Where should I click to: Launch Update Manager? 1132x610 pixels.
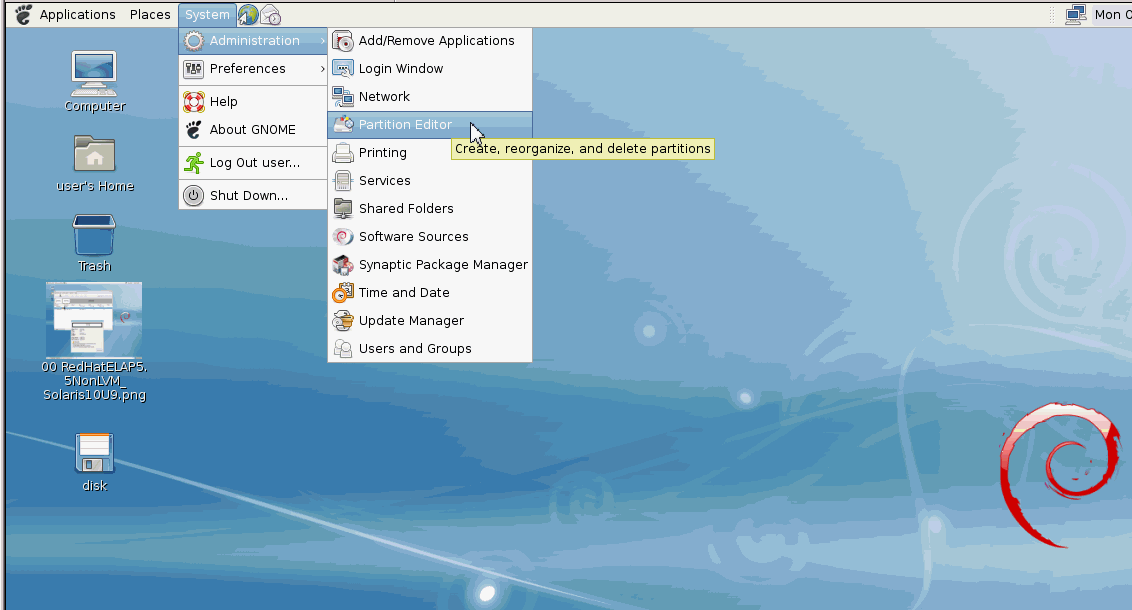point(430,321)
